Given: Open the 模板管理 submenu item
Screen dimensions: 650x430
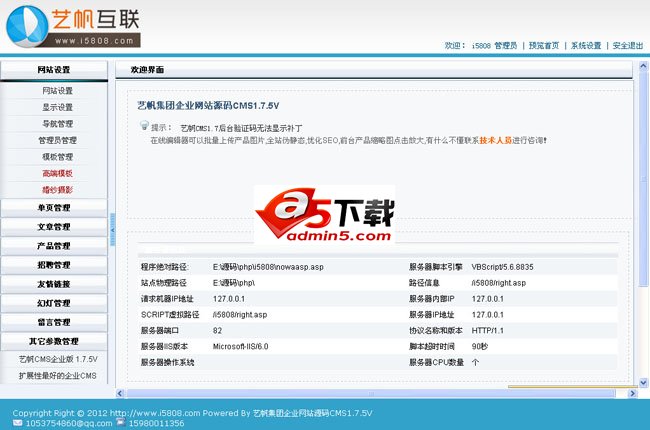Looking at the screenshot, I should (57, 157).
